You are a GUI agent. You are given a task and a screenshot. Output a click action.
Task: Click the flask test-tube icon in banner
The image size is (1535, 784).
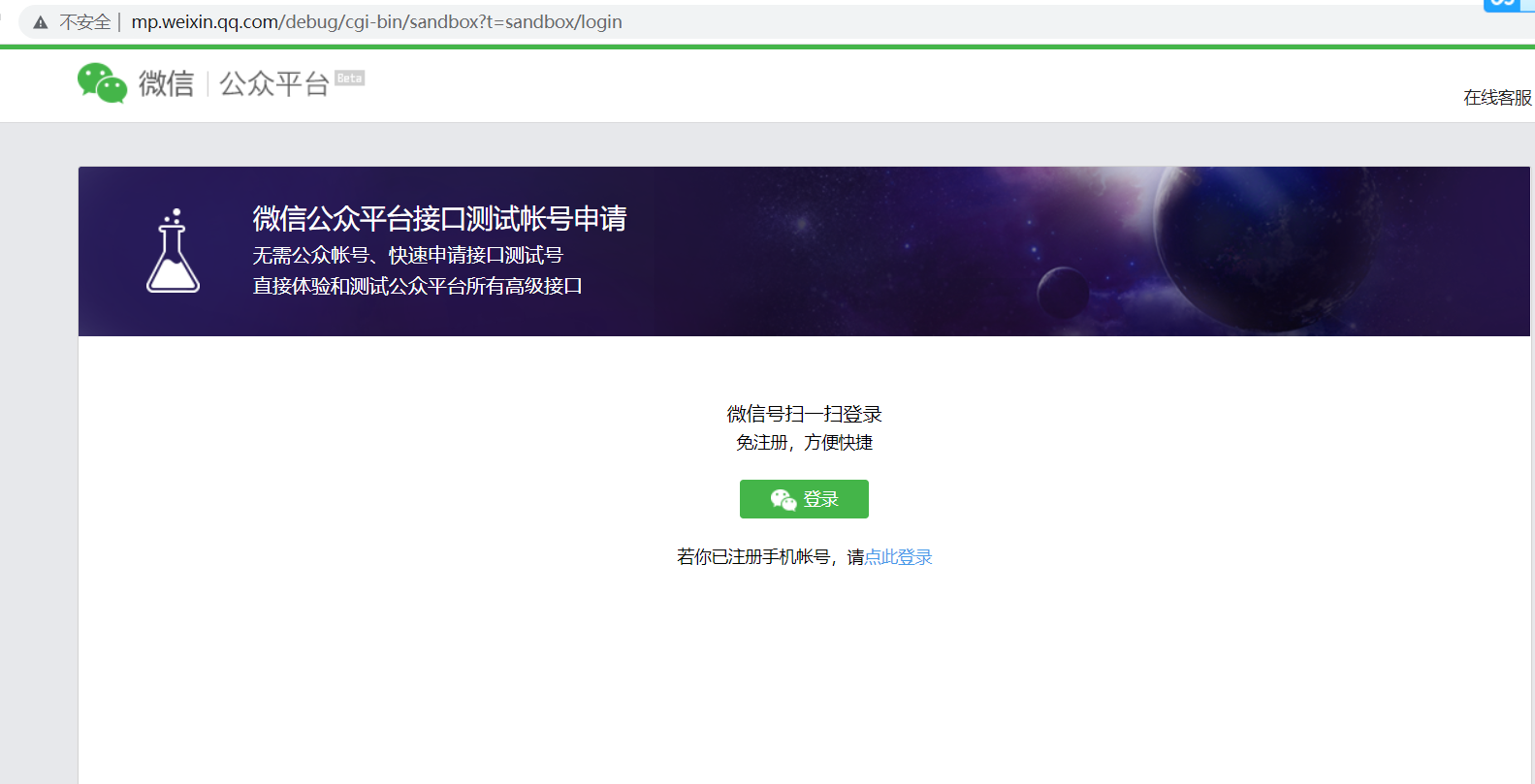pyautogui.click(x=173, y=251)
